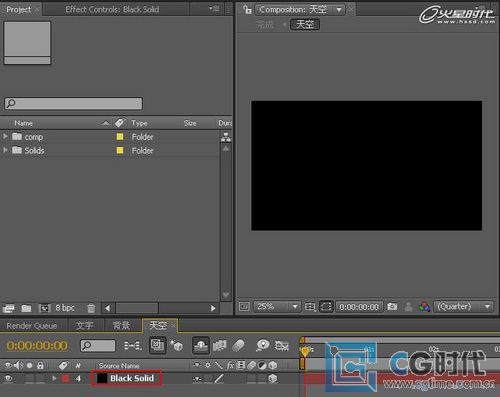Screen dimensions: 500x397
Task: Toggle the Region of Interest button
Action: point(326,306)
